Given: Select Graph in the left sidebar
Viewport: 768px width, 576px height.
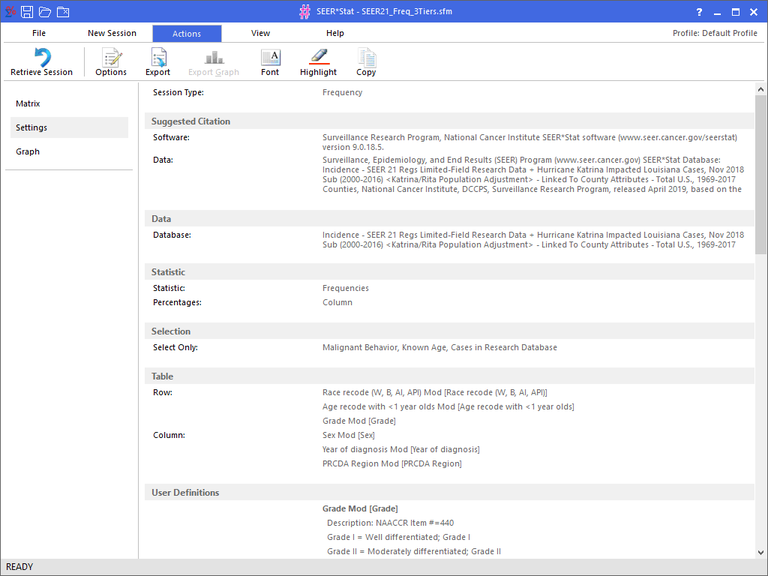Looking at the screenshot, I should (x=28, y=152).
